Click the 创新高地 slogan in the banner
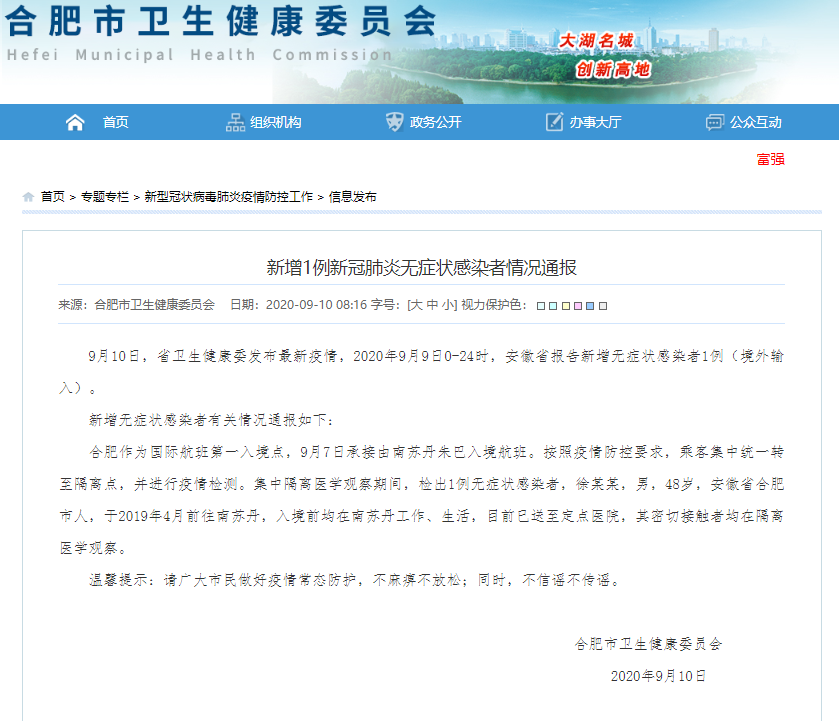The width and height of the screenshot is (839, 721). [613, 69]
